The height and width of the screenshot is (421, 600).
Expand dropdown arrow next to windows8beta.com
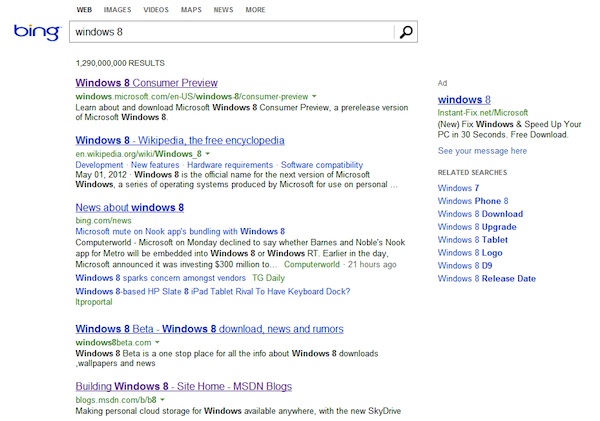(157, 342)
